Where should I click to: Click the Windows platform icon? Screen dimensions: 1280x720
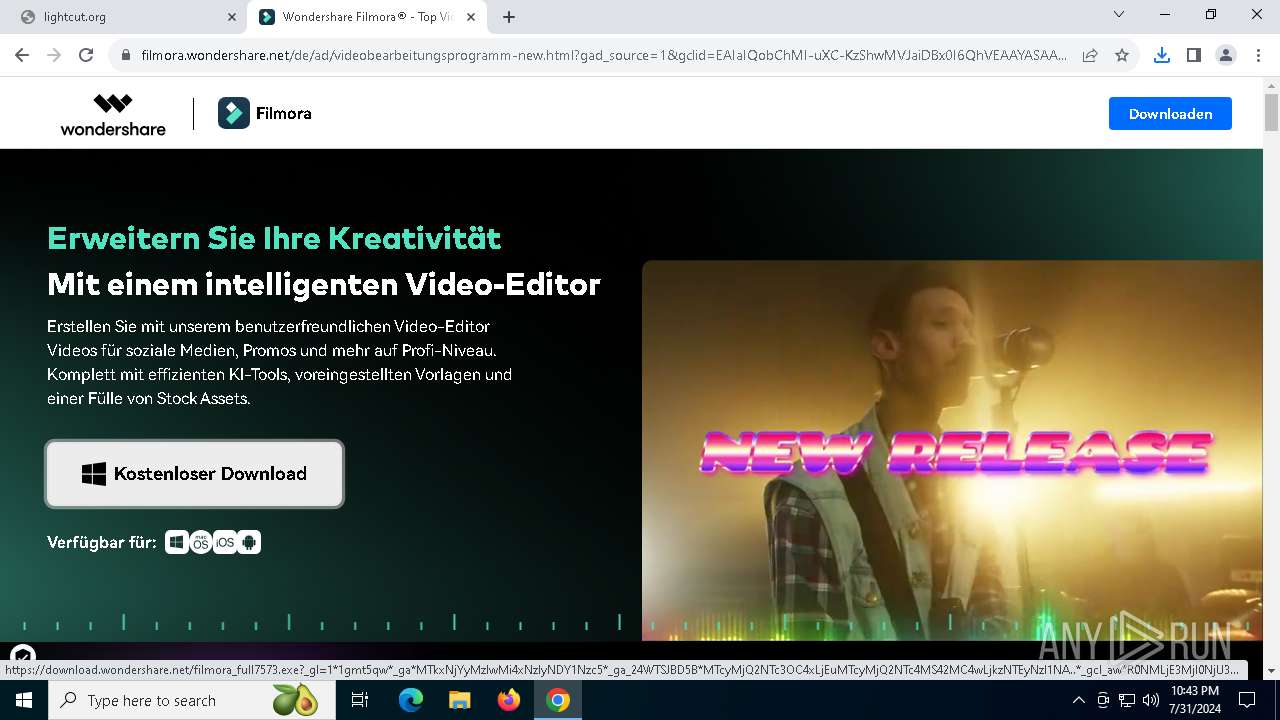click(x=177, y=542)
